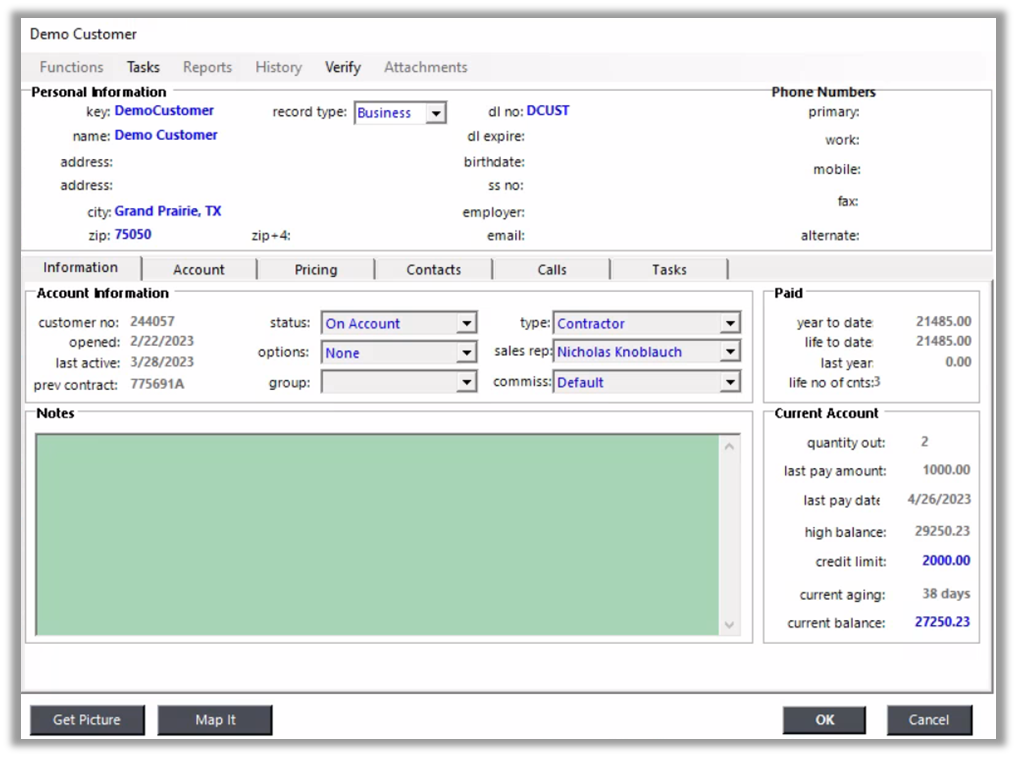Change the sales rep dropdown selection
Image resolution: width=1017 pixels, height=757 pixels.
tap(730, 352)
